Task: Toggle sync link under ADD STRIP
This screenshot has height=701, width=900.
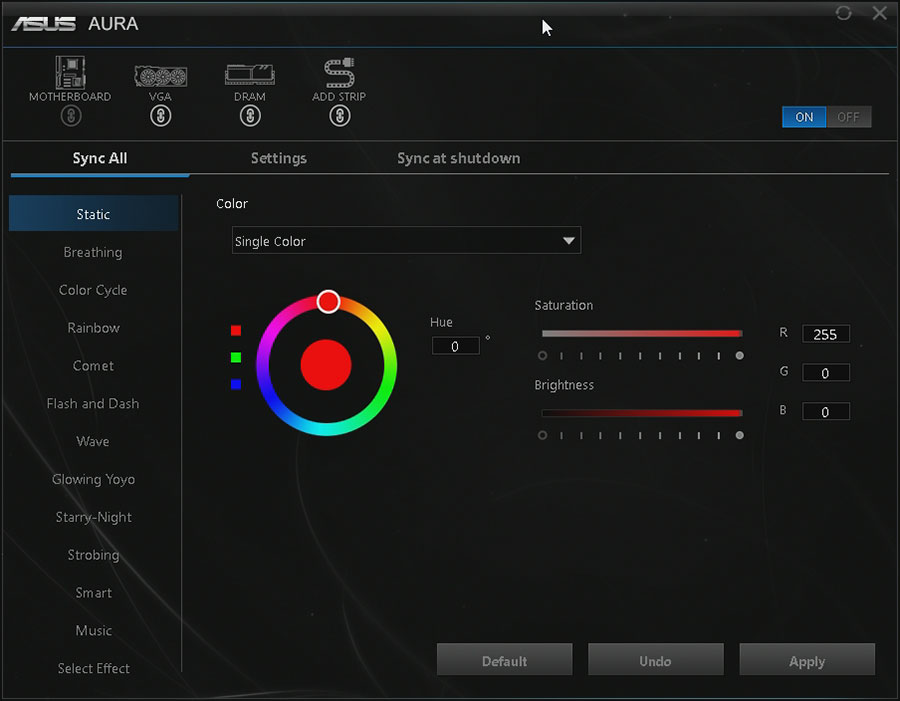Action: tap(340, 117)
